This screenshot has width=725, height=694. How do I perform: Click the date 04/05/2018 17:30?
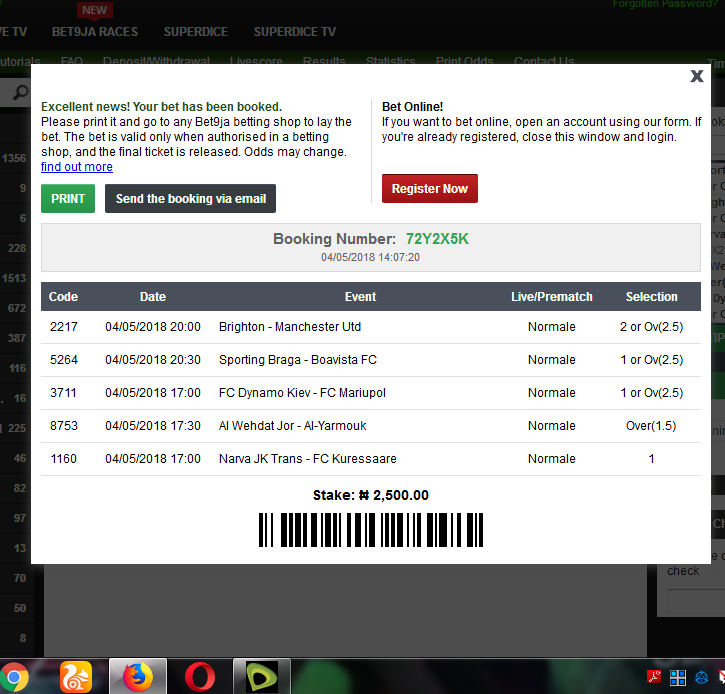[x=153, y=425]
